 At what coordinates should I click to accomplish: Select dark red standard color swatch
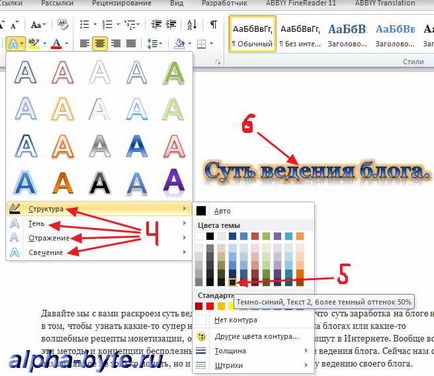pyautogui.click(x=199, y=306)
